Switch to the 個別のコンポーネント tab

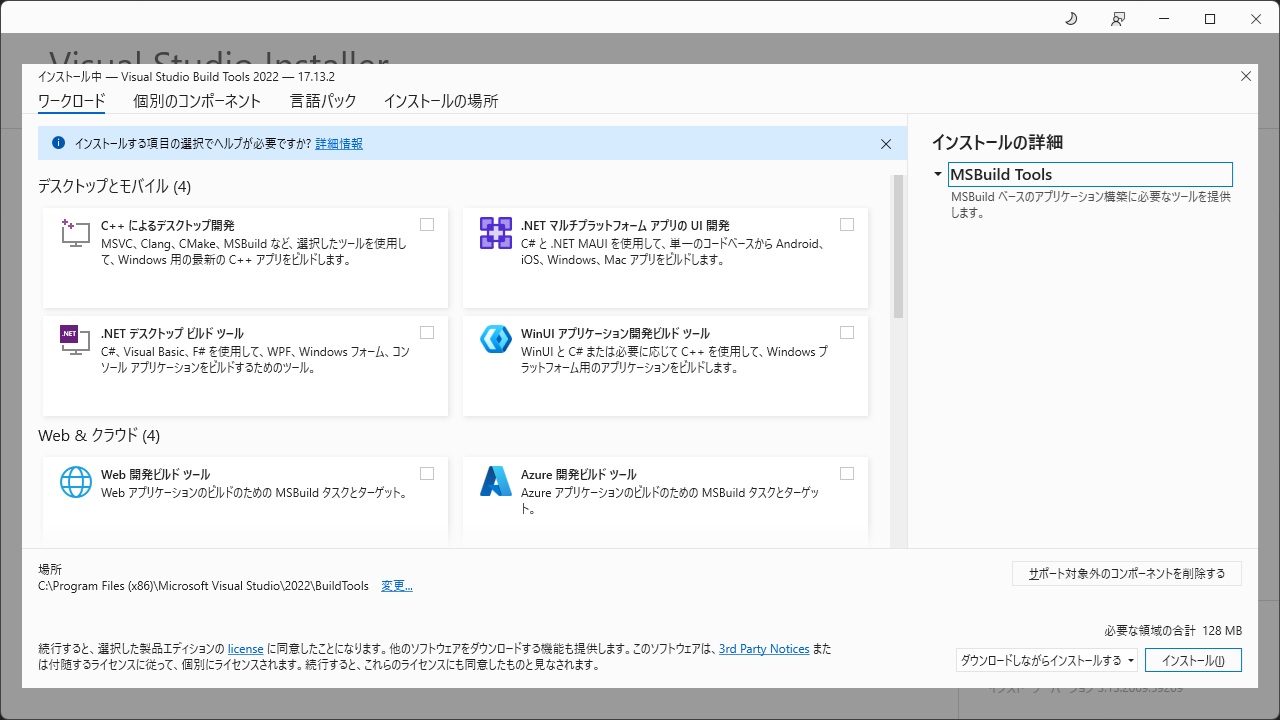[197, 101]
